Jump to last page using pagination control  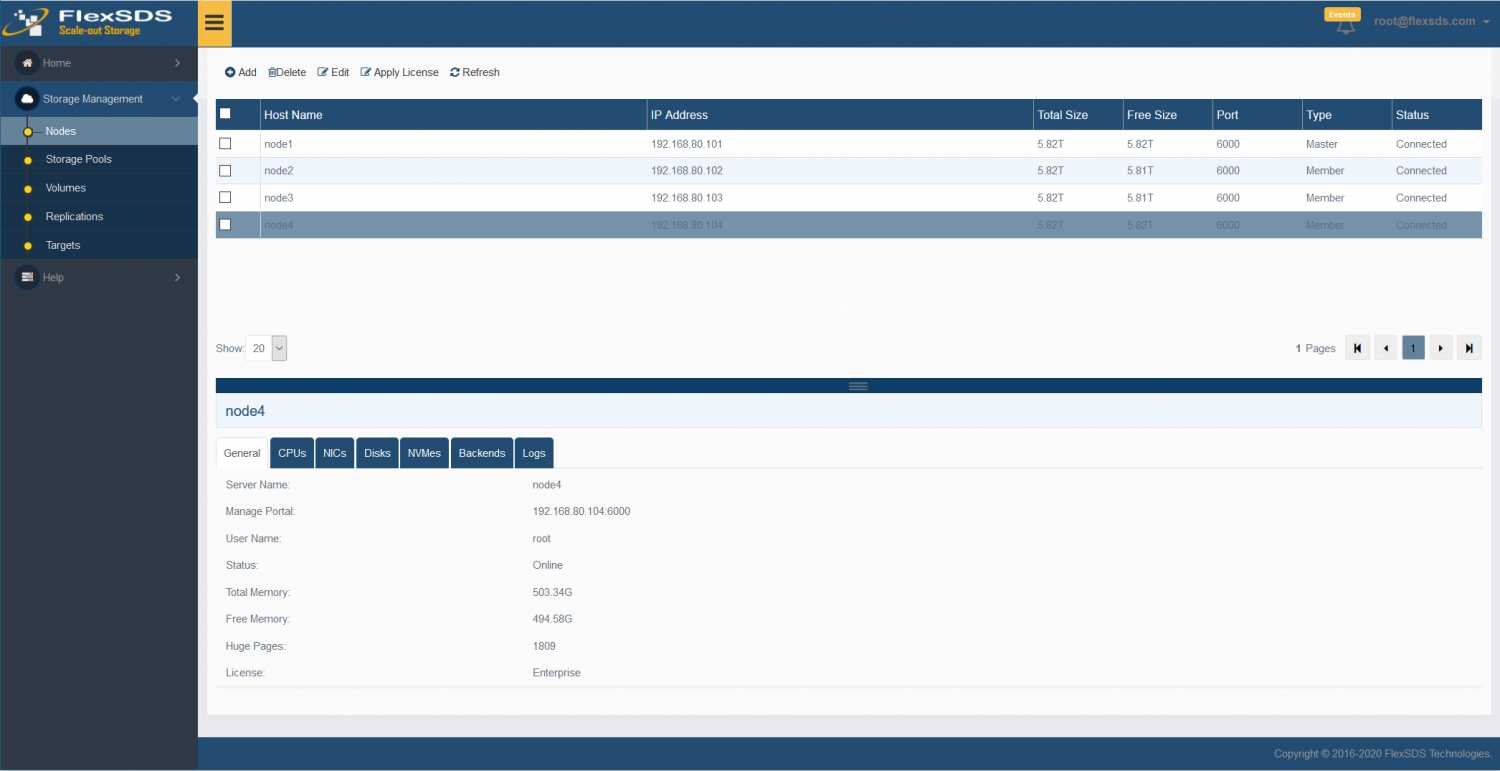point(1469,347)
